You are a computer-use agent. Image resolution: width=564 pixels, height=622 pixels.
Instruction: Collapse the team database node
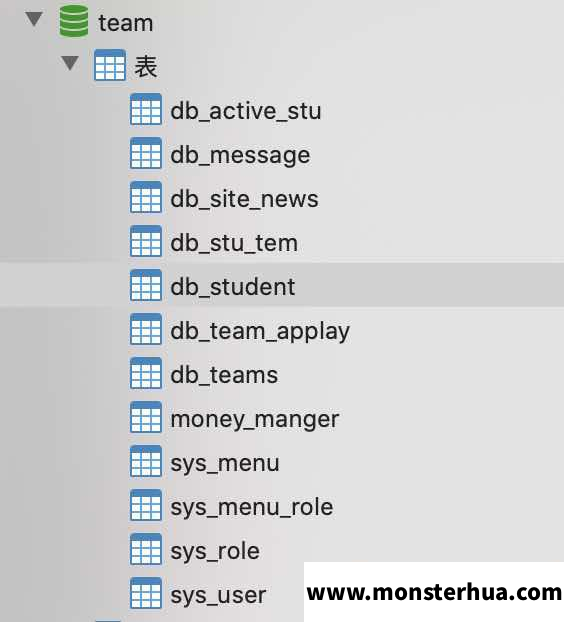pyautogui.click(x=34, y=19)
